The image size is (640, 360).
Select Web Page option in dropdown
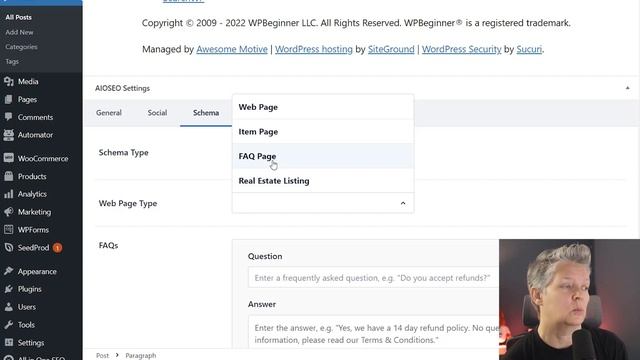[x=323, y=107]
